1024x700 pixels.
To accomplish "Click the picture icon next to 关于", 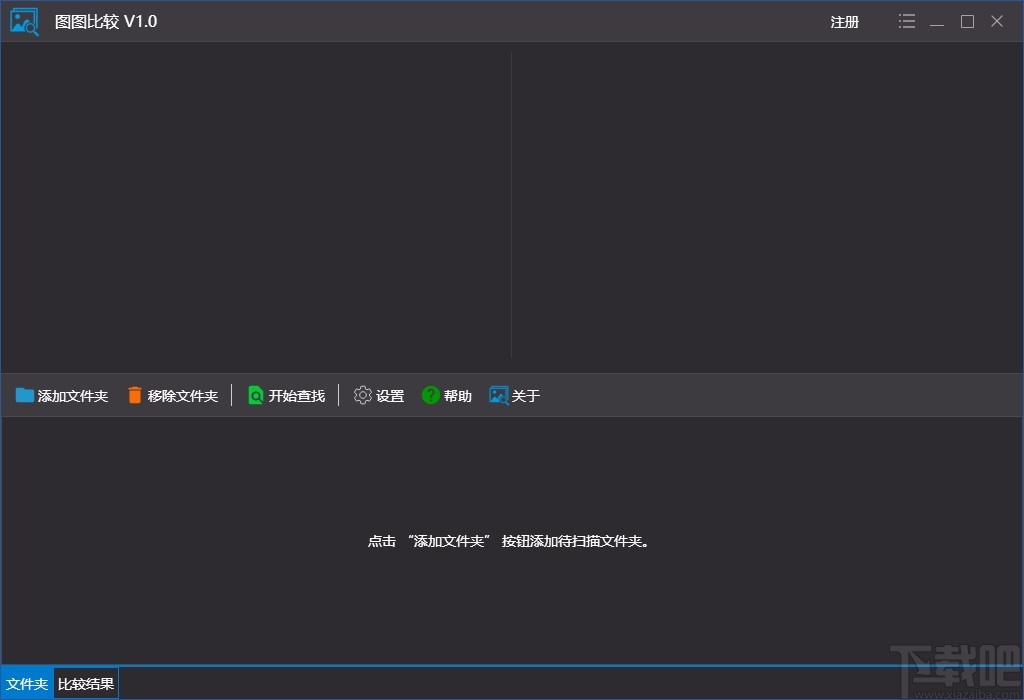I will click(497, 395).
